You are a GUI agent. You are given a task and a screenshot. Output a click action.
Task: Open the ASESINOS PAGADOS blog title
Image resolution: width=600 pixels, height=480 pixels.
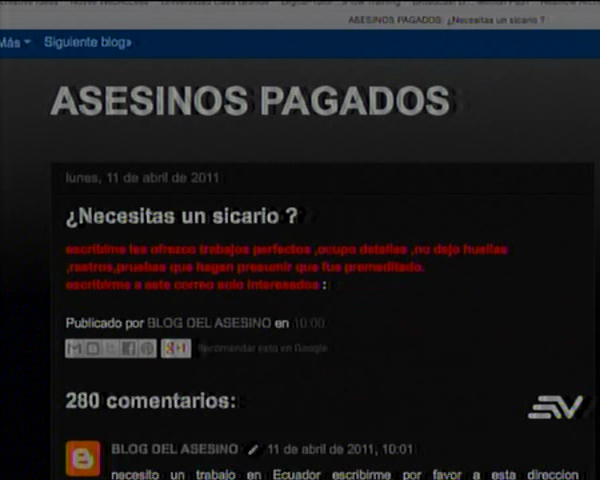coord(250,101)
